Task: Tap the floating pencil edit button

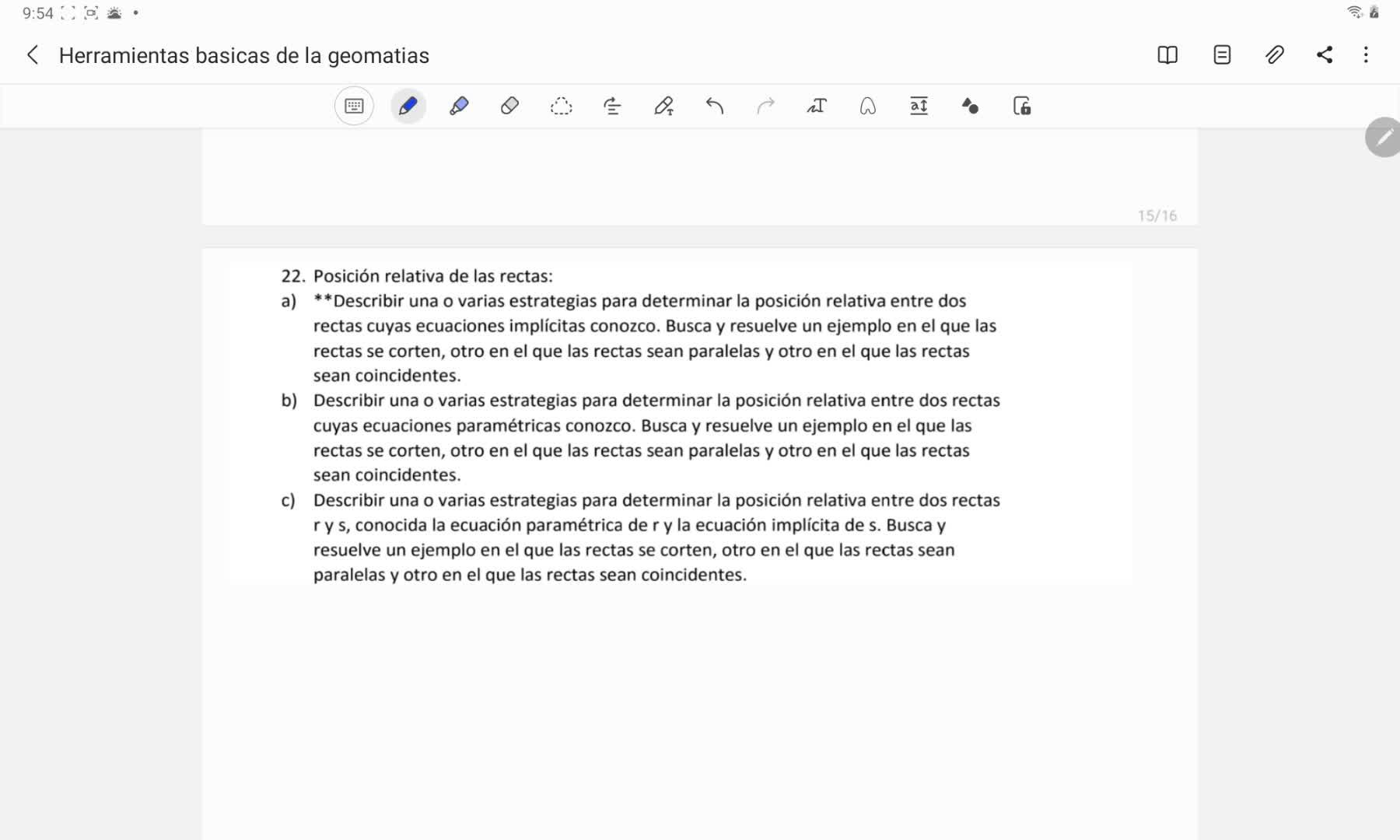Action: pyautogui.click(x=1384, y=138)
